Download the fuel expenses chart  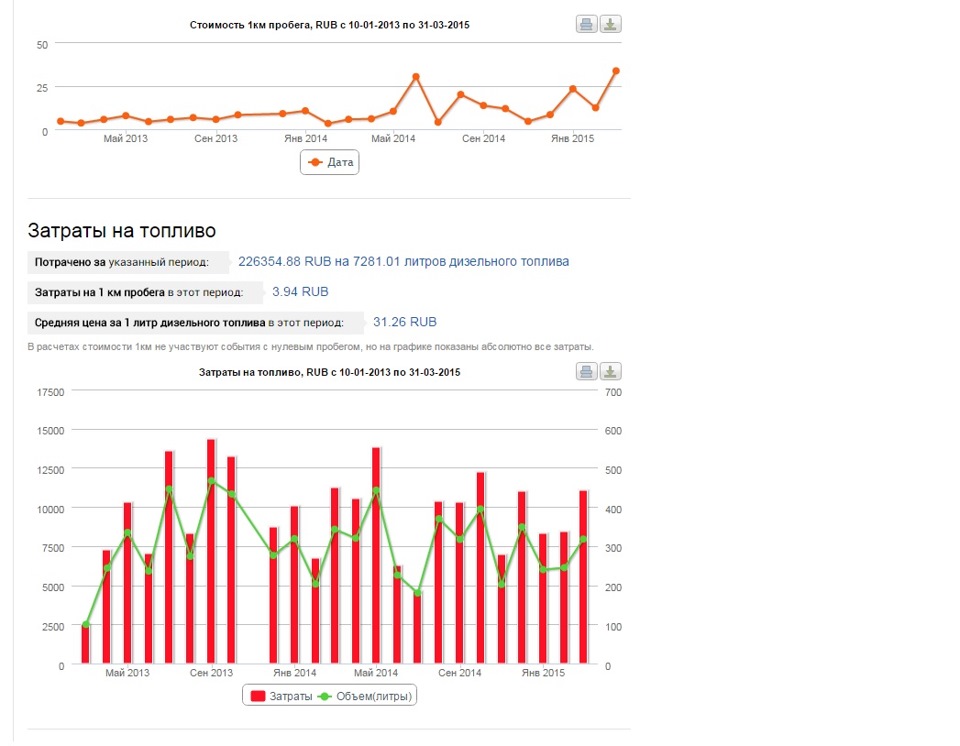click(610, 371)
